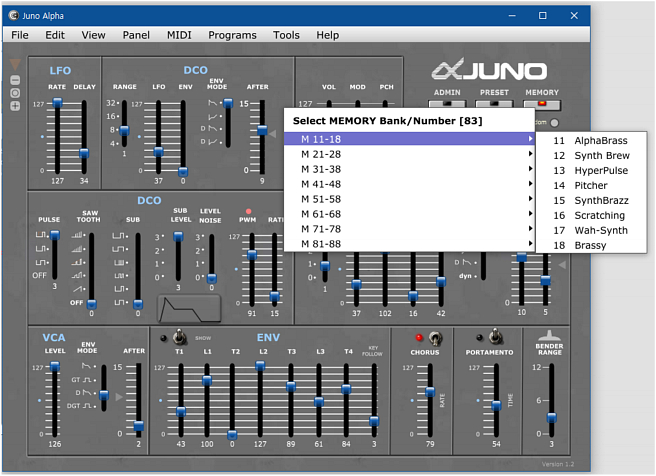Toggle the CHORUS switch
Image resolution: width=656 pixels, height=476 pixels.
[x=436, y=338]
